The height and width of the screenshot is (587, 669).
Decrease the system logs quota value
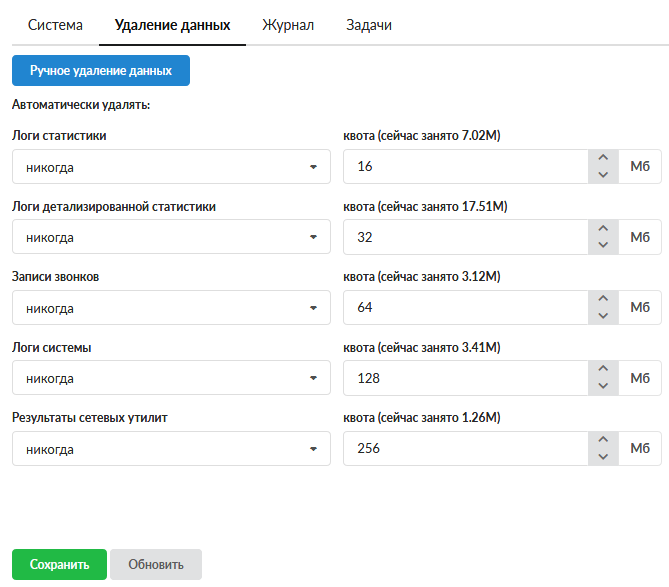pos(602,387)
